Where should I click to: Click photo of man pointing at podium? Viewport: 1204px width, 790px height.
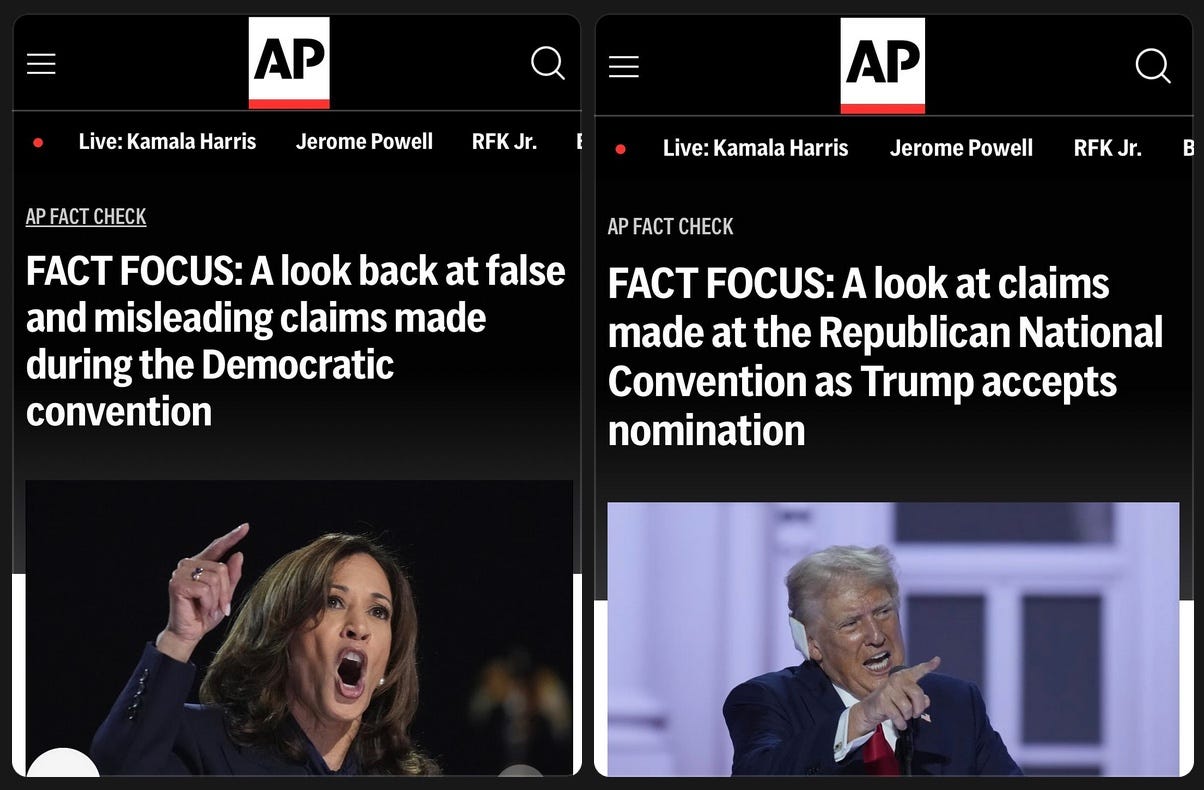pos(893,639)
